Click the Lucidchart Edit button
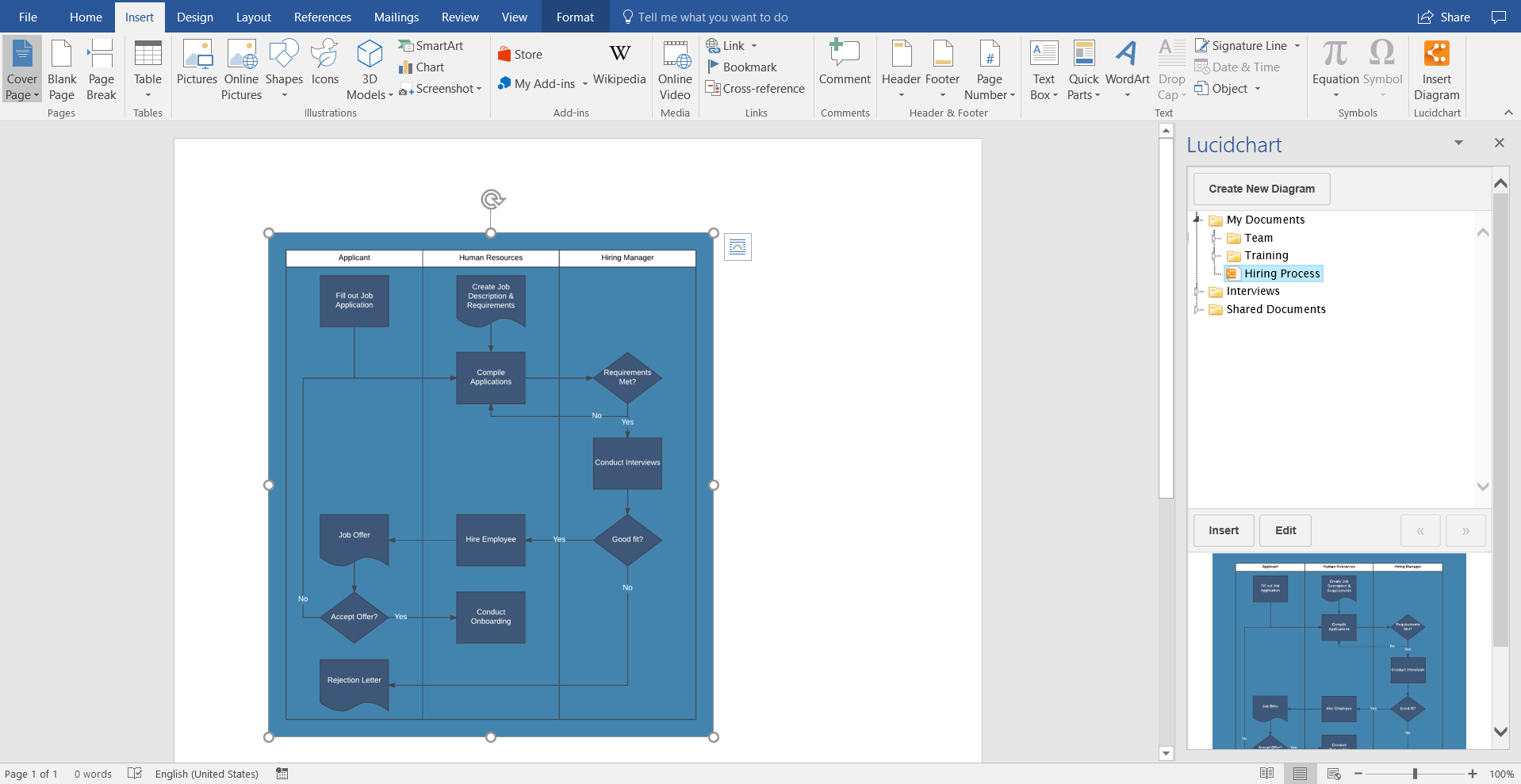Screen dimensions: 1521x784 1285,530
